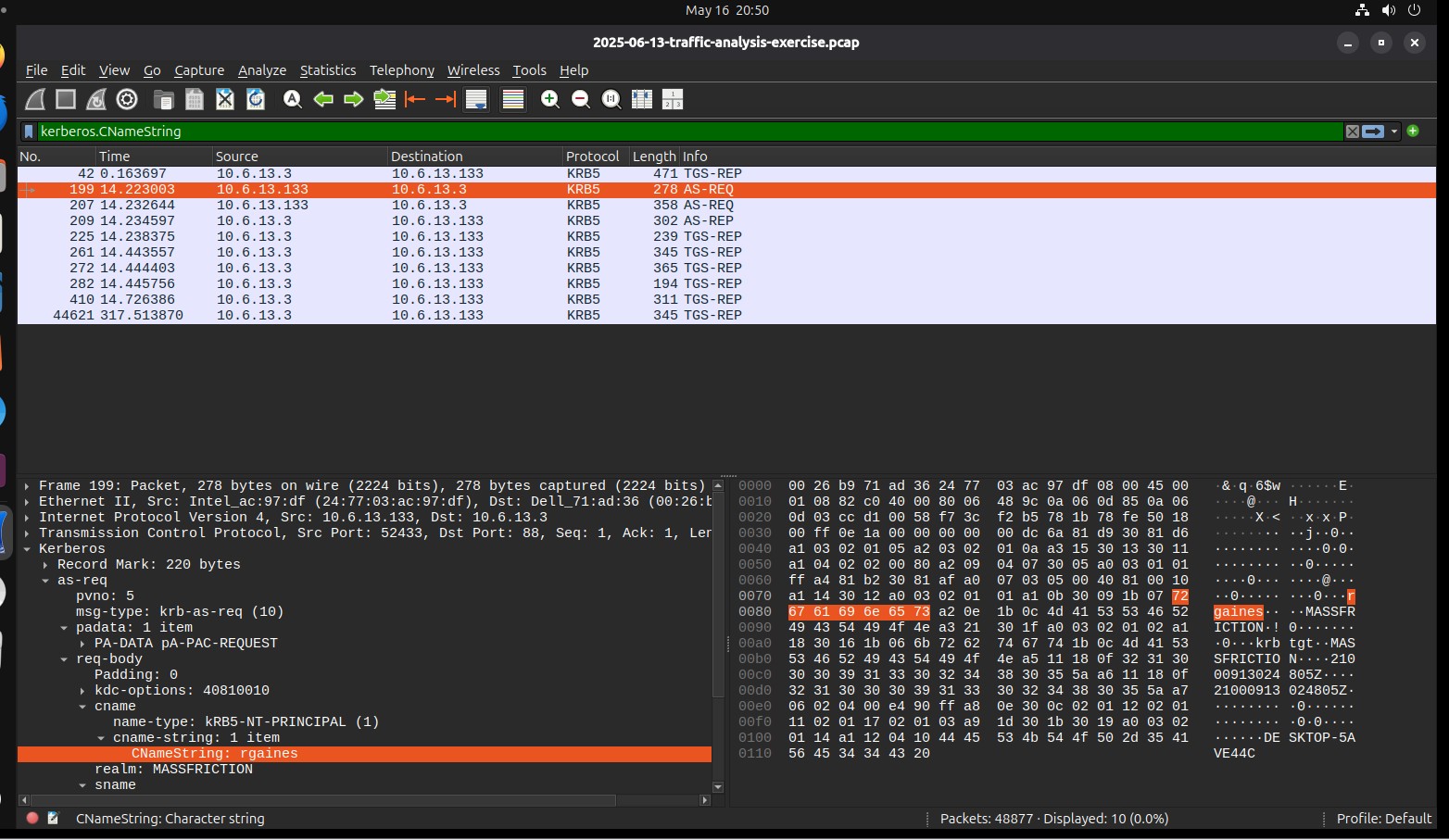Toggle packet list colorization
Image resolution: width=1449 pixels, height=840 pixels.
pyautogui.click(x=513, y=99)
